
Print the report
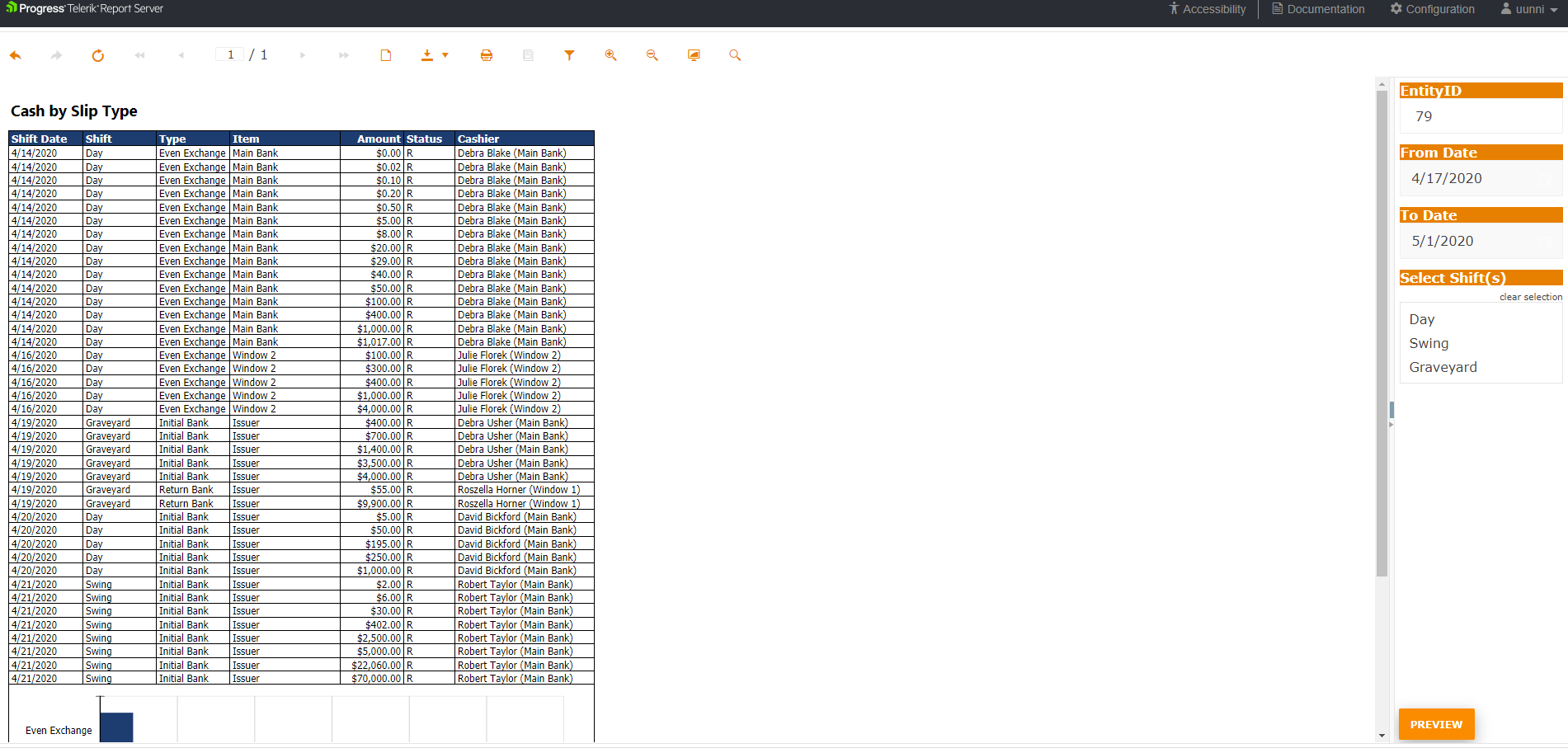click(487, 55)
